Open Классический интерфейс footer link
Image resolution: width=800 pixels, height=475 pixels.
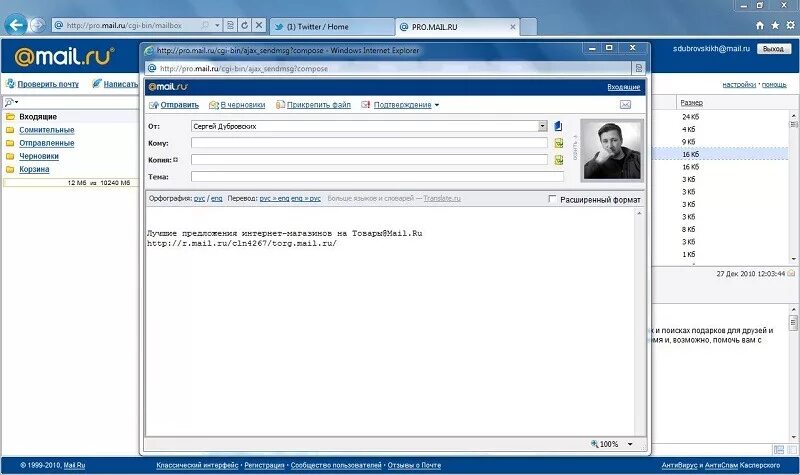pyautogui.click(x=197, y=465)
